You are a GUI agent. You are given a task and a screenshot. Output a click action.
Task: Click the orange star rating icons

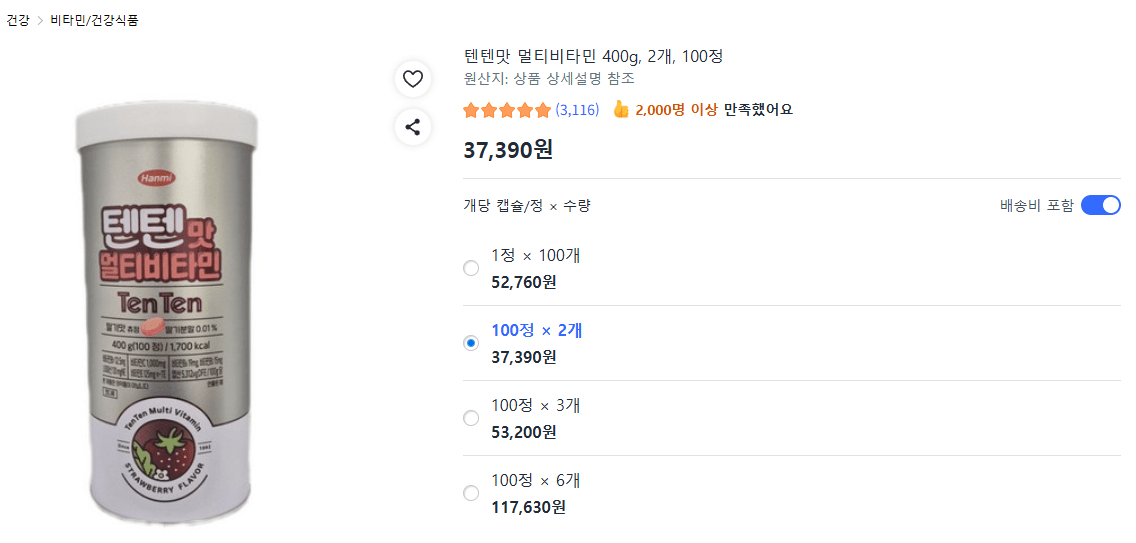point(507,110)
